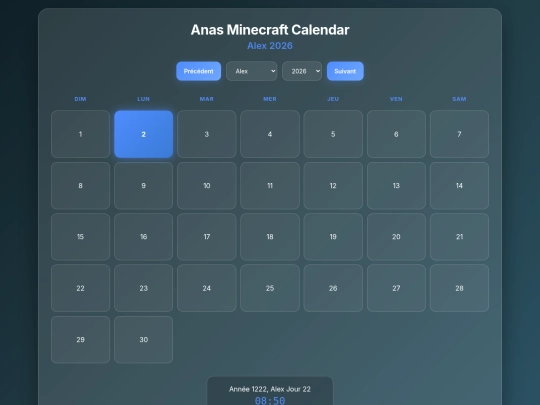The width and height of the screenshot is (540, 405).
Task: Click the SAM weekday header
Action: (x=459, y=99)
